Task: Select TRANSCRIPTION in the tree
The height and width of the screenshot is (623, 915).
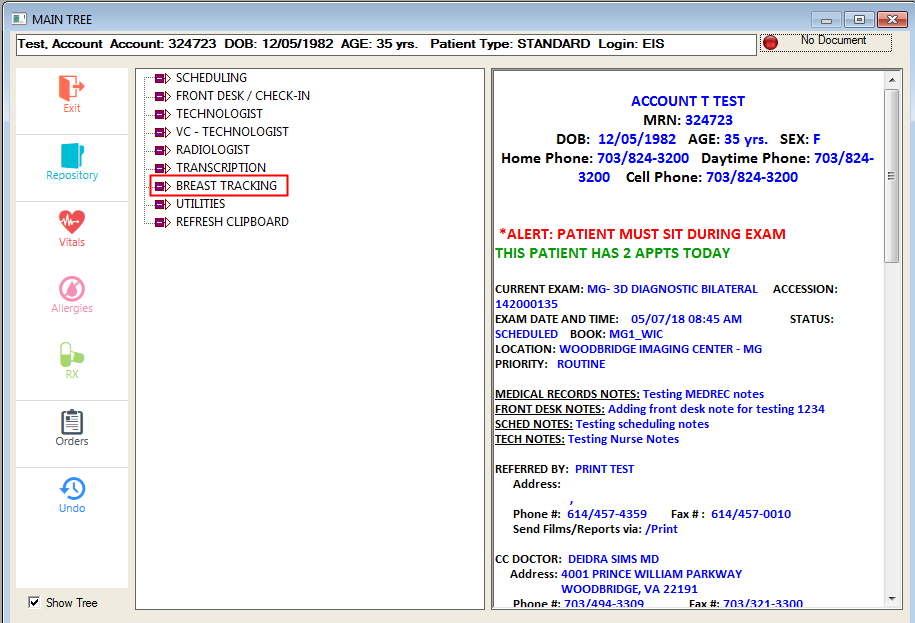Action: coord(220,168)
